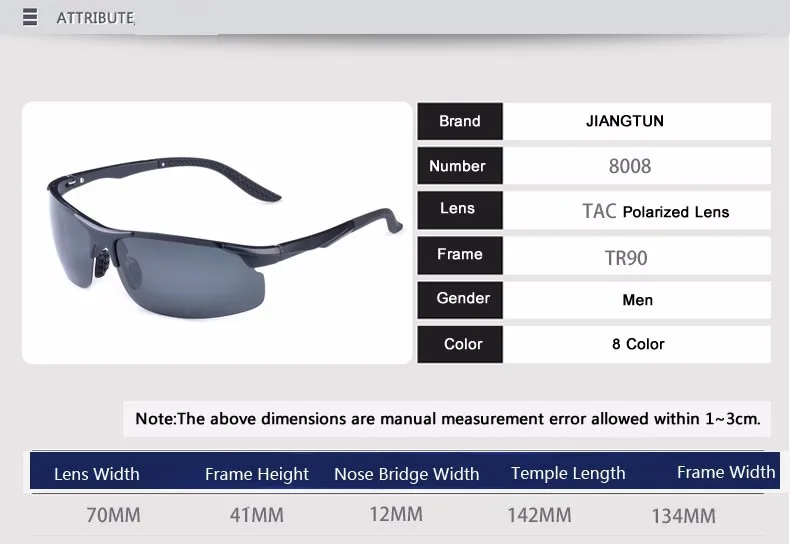Click the measurement error note text
Image resolution: width=790 pixels, height=544 pixels.
447,419
